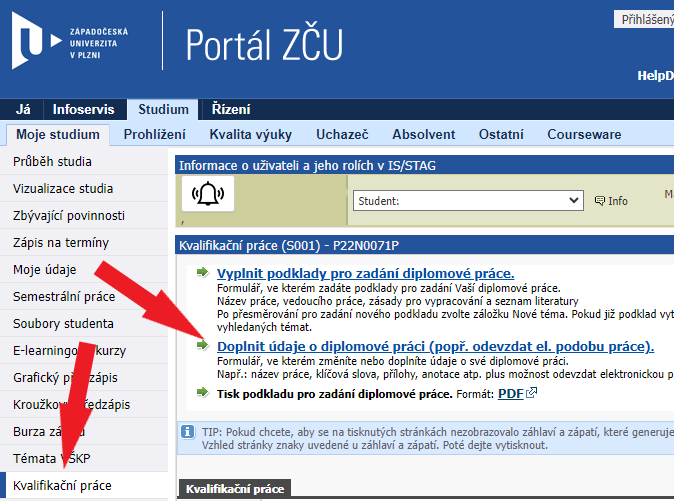Open the Ostatní subtab

tap(501, 134)
